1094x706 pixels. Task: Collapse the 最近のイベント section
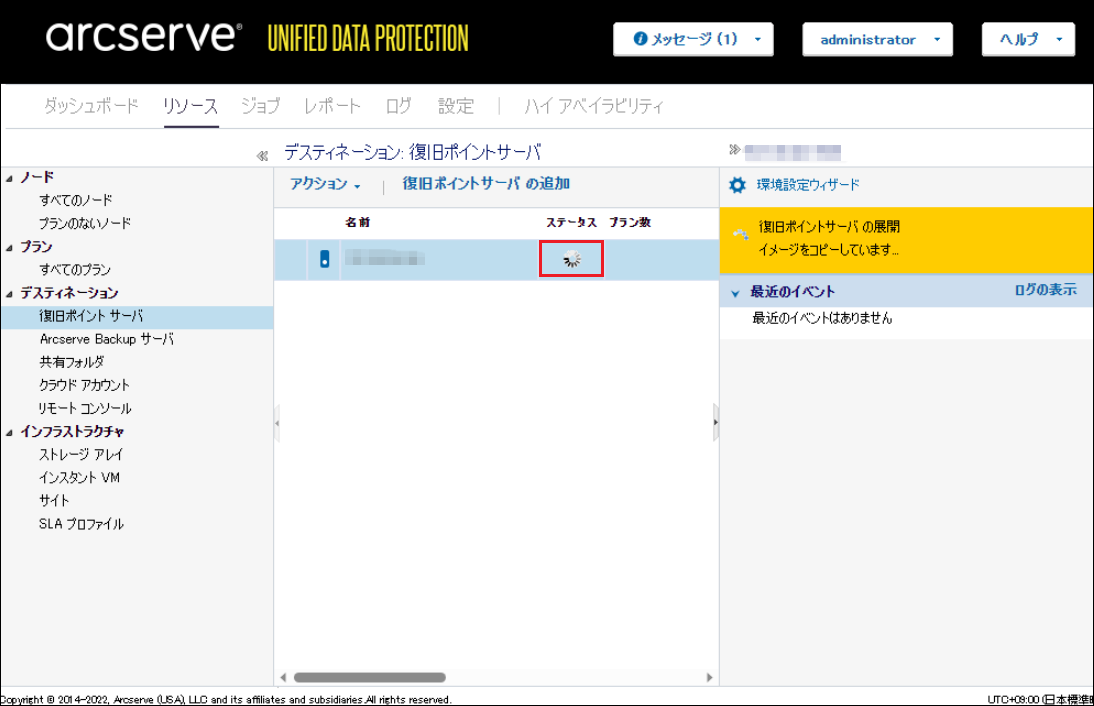coord(736,293)
